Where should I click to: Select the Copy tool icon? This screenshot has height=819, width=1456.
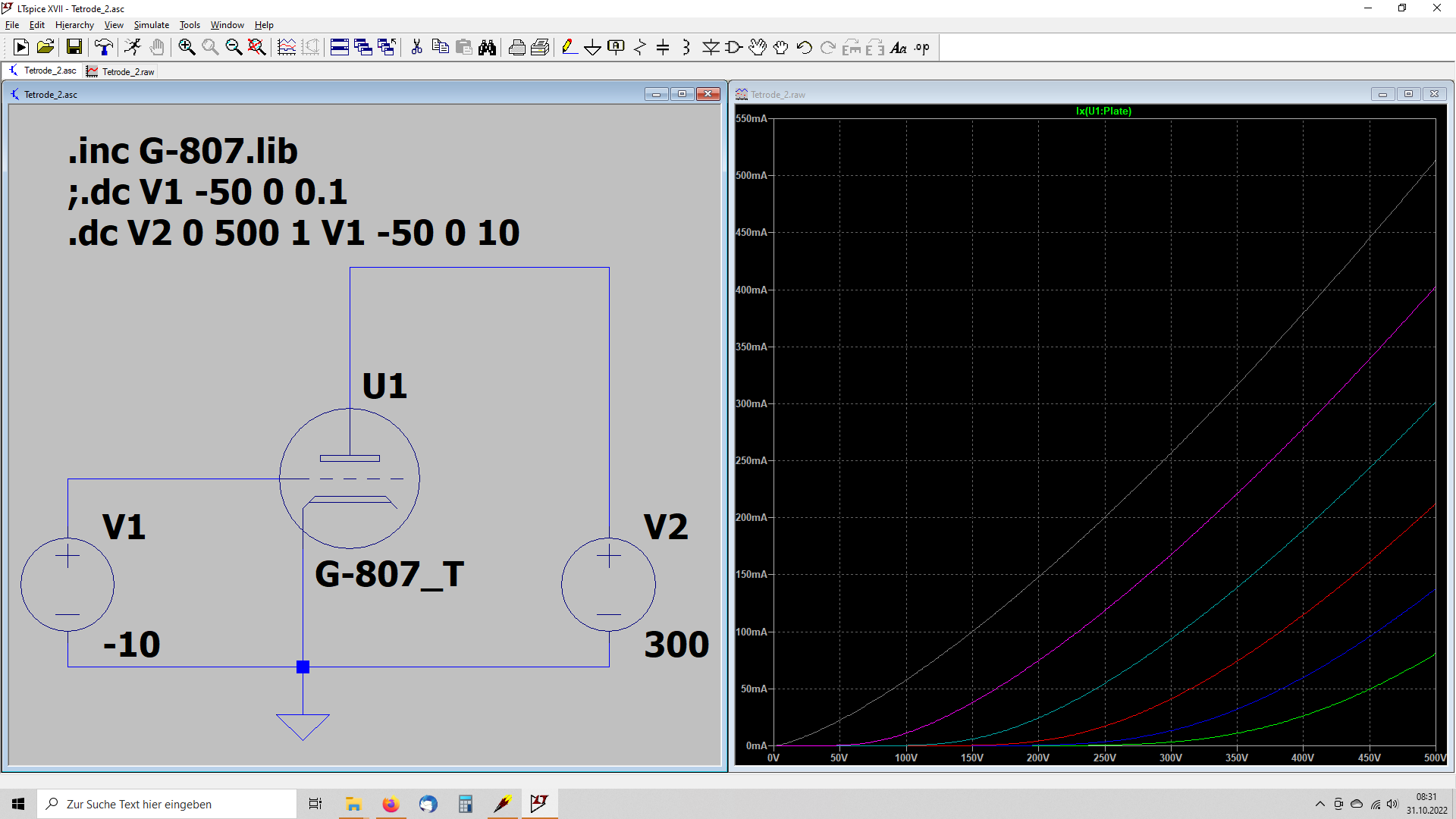[440, 48]
